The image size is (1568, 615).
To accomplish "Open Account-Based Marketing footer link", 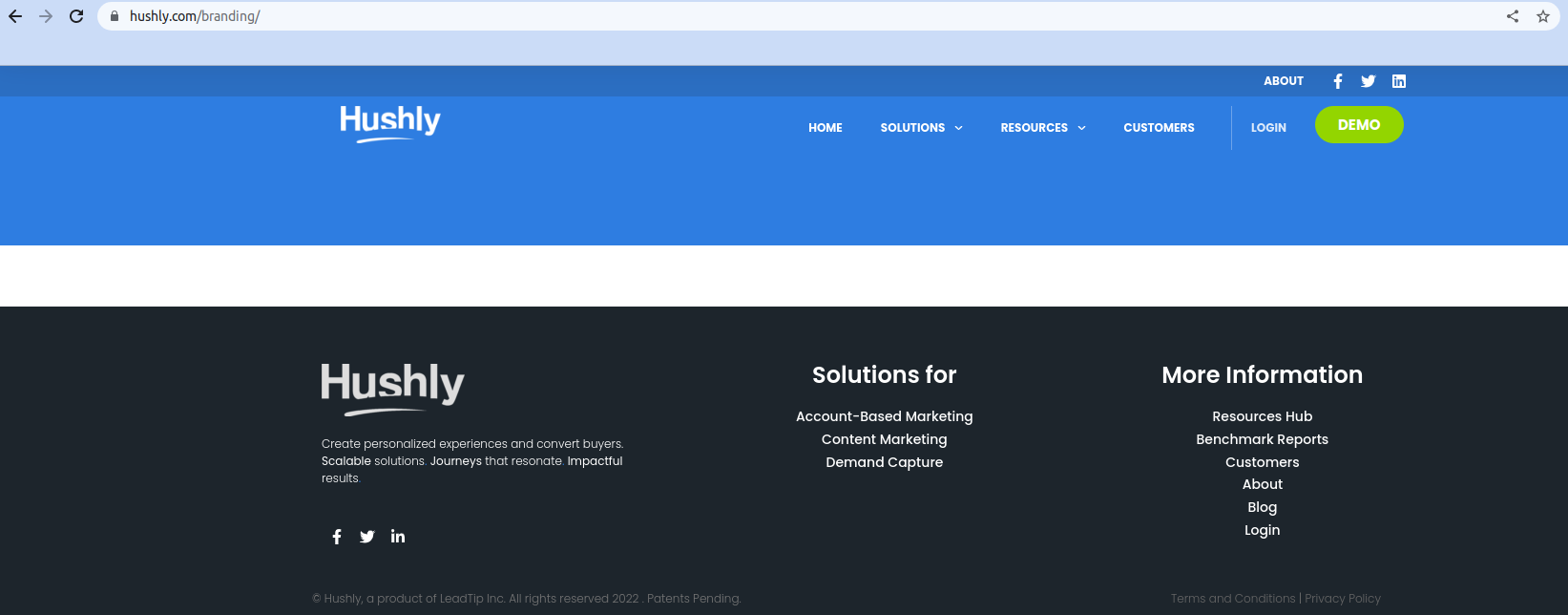I will [x=885, y=416].
